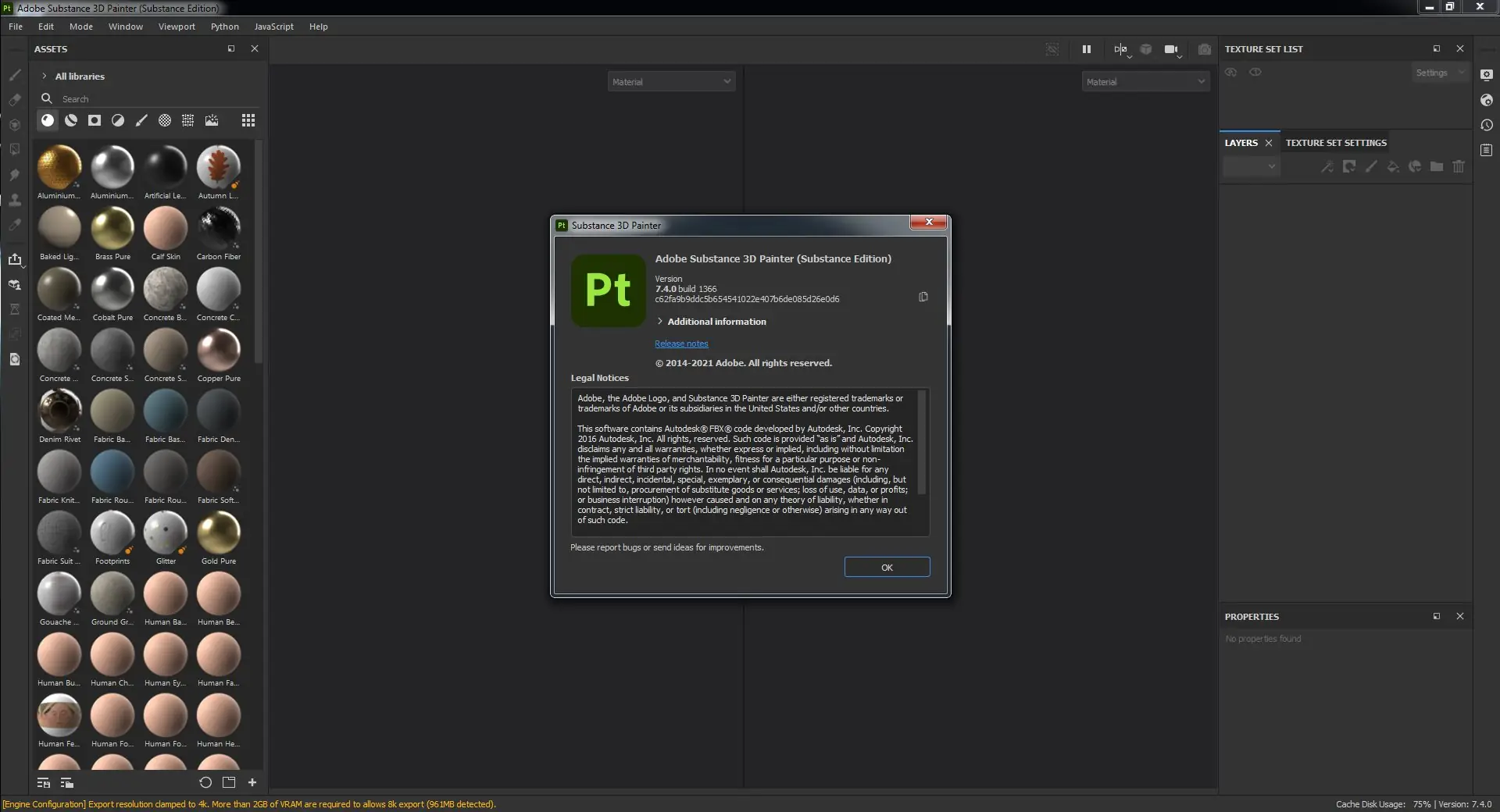Open camera selection dropdown arrow
1500x812 pixels.
point(1179,56)
